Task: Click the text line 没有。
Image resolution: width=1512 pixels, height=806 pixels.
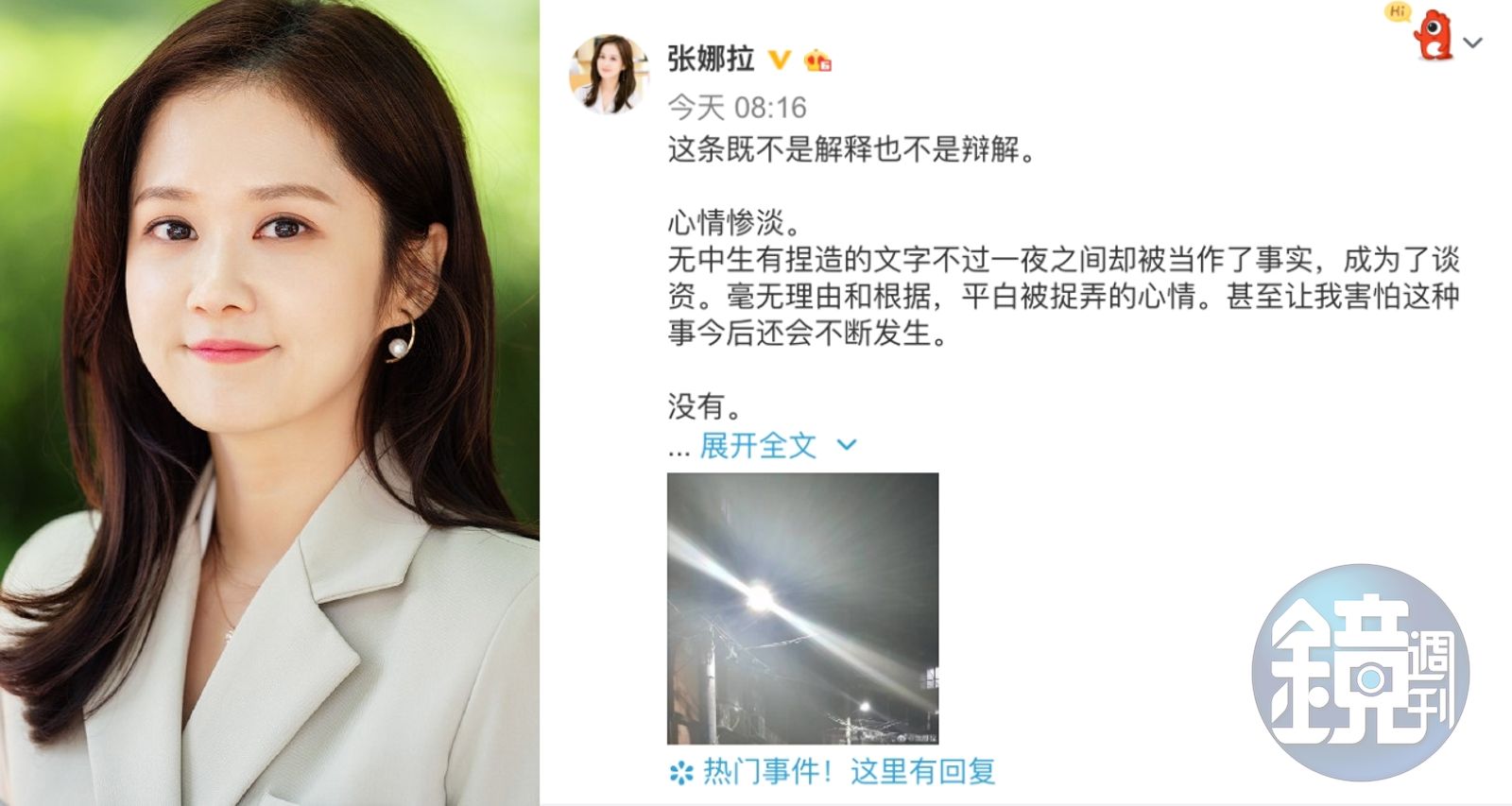Action: pyautogui.click(x=706, y=406)
